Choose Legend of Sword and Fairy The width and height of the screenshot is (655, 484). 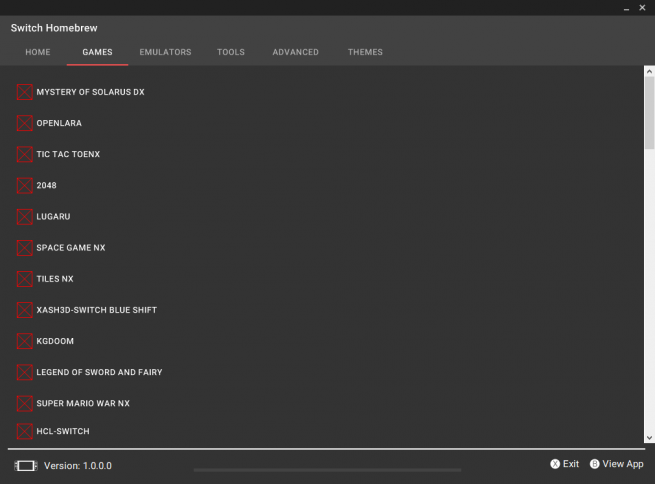coord(99,372)
